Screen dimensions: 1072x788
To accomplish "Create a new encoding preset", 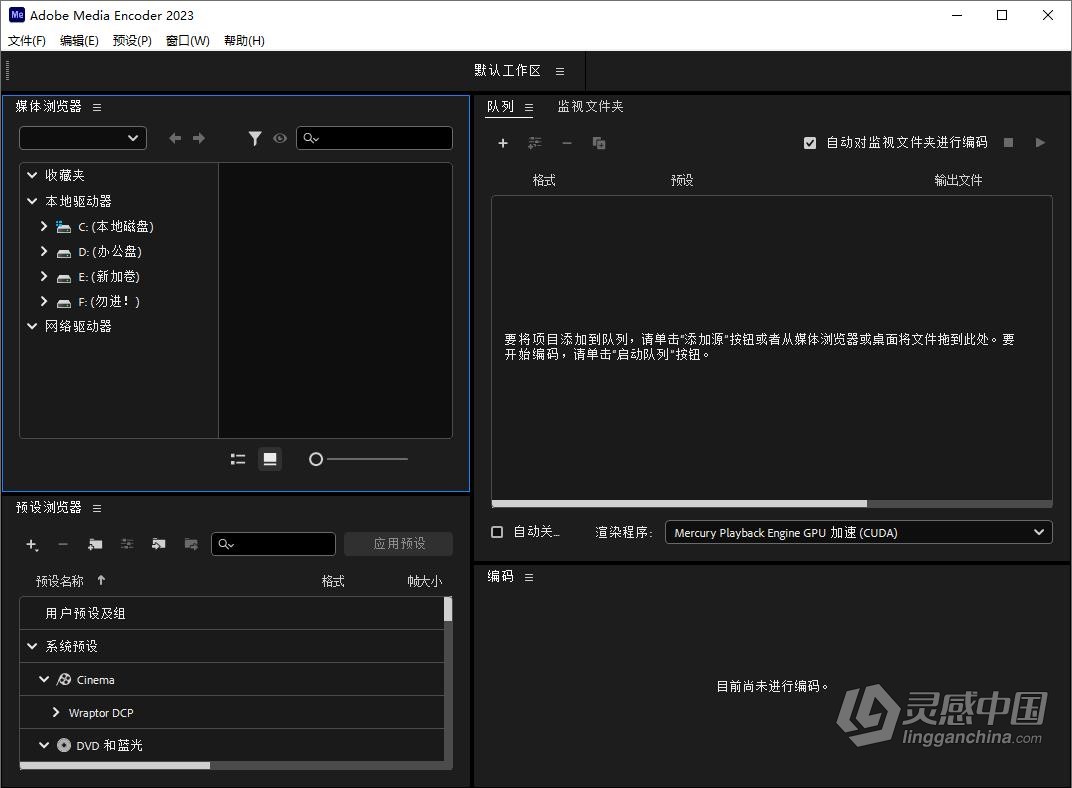I will pyautogui.click(x=31, y=544).
